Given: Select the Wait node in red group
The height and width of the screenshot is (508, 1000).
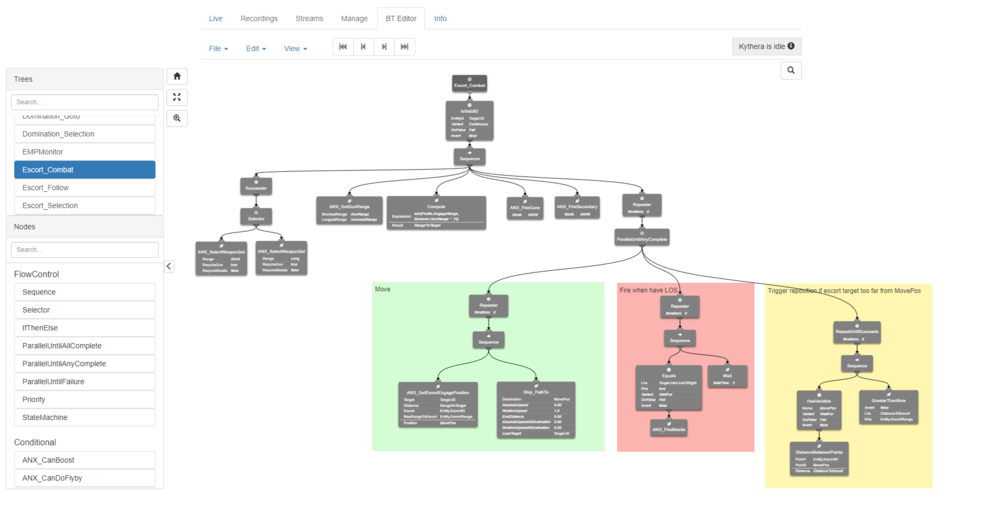Looking at the screenshot, I should (x=727, y=377).
